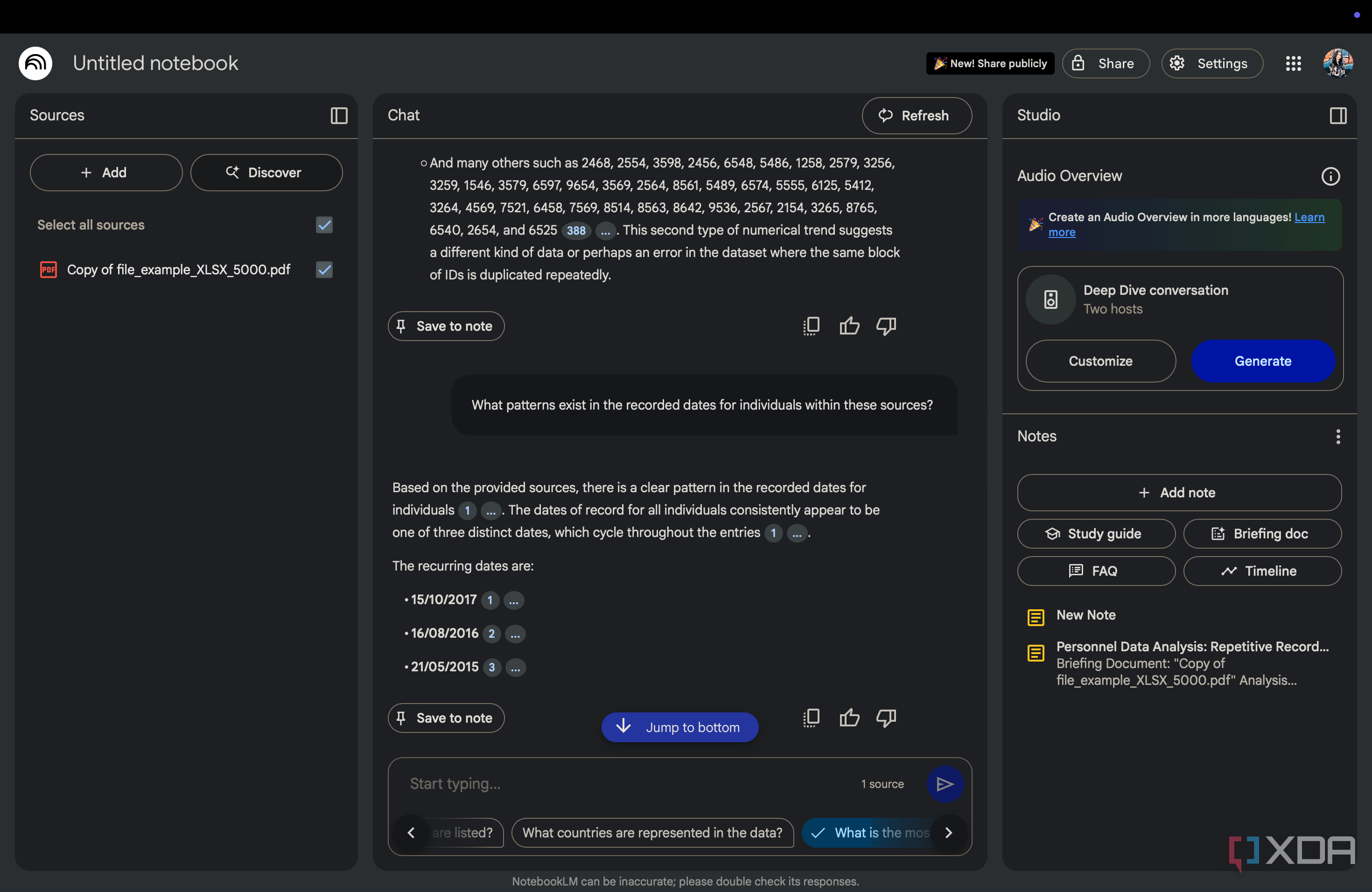The width and height of the screenshot is (1372, 892).
Task: Collapse the Studio panel icon
Action: click(1338, 116)
